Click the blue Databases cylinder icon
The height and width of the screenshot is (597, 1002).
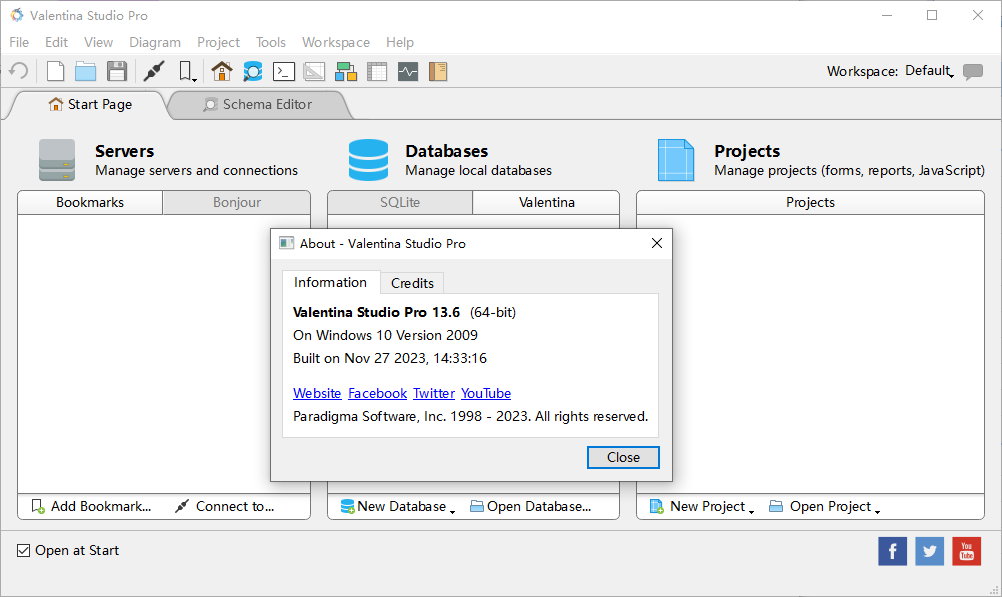pyautogui.click(x=368, y=160)
